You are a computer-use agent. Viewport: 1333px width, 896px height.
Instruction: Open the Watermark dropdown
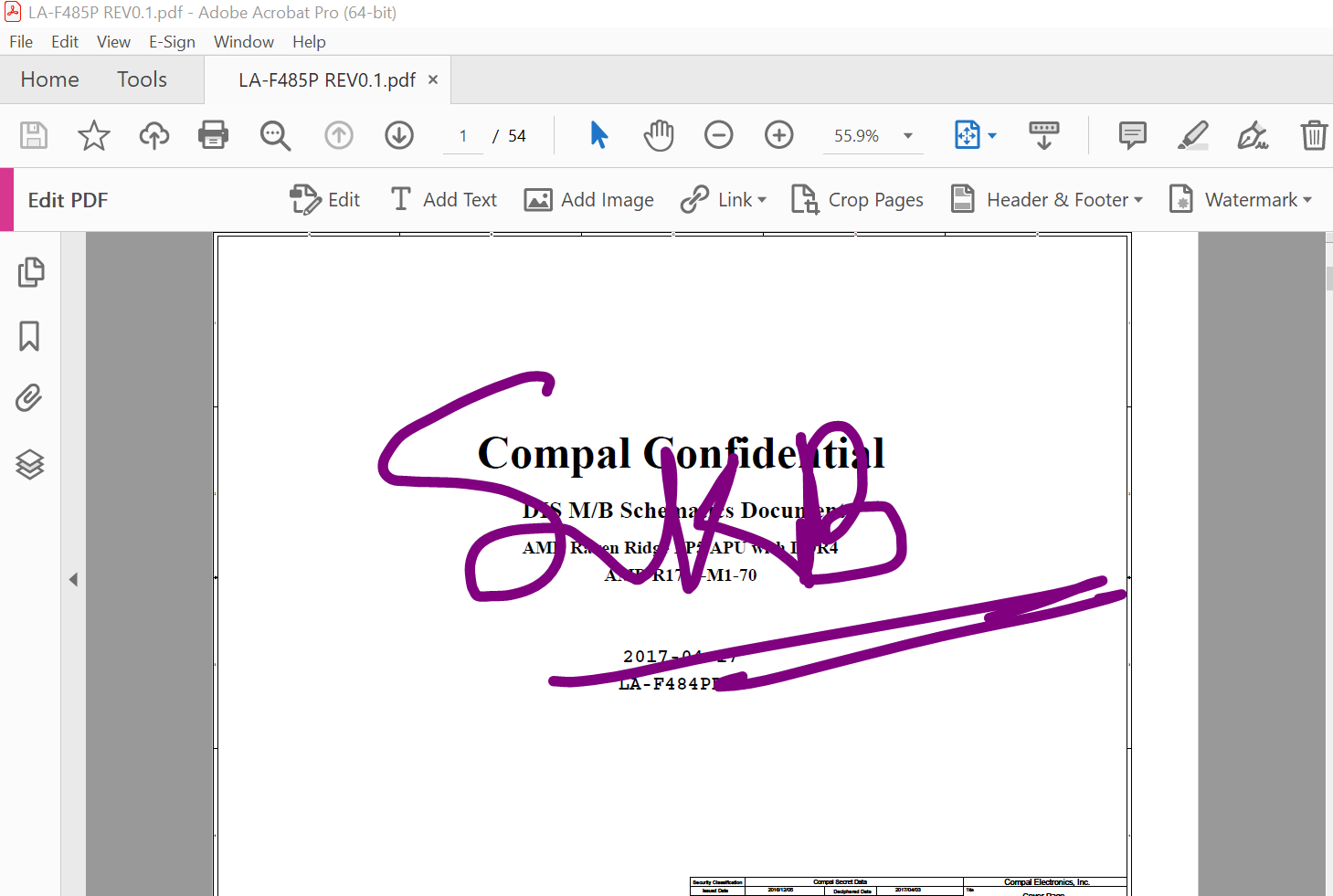coord(1241,199)
